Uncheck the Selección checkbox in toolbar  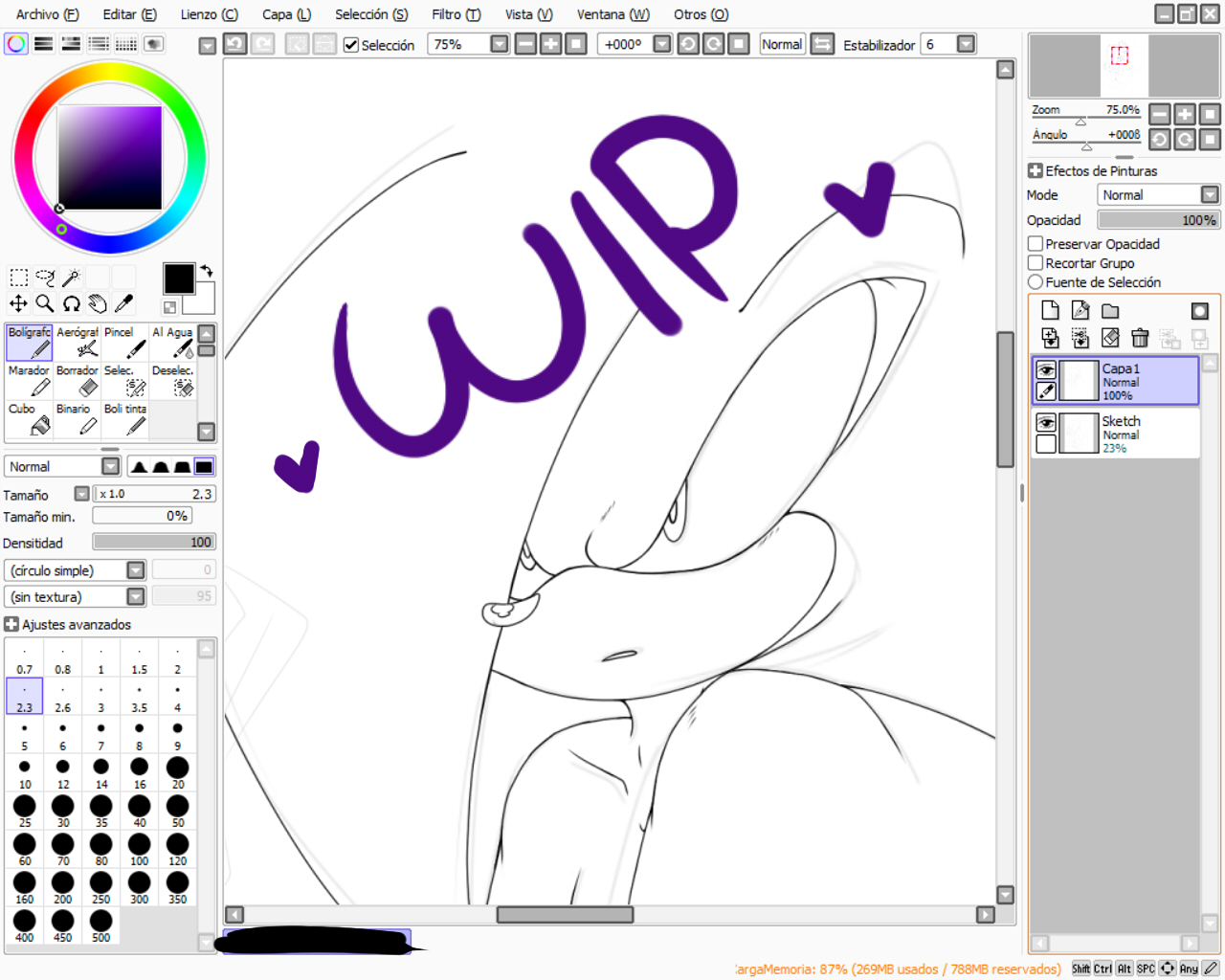tap(351, 45)
